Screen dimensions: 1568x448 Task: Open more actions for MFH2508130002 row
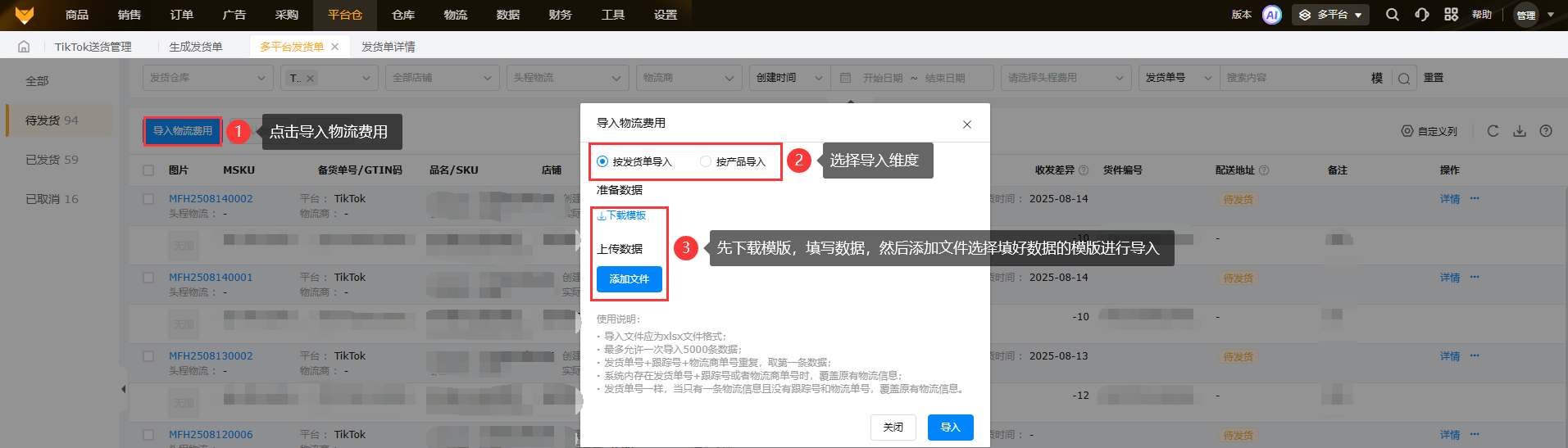point(1474,355)
